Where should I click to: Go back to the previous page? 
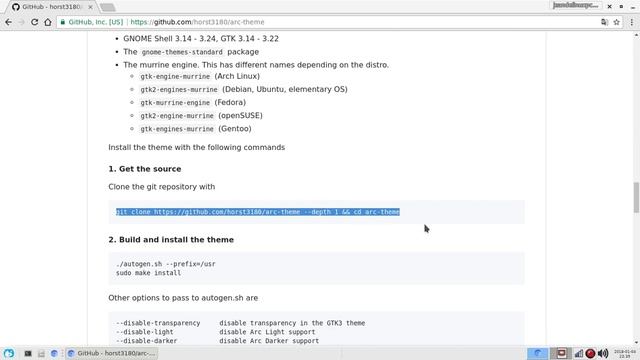[x=9, y=22]
